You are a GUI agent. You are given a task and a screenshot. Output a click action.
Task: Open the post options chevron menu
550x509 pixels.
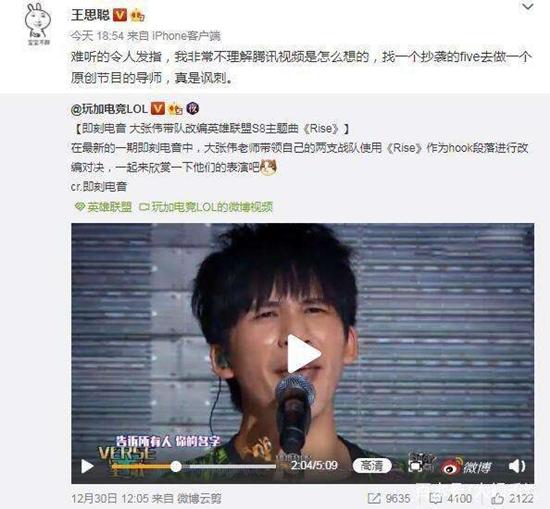pyautogui.click(x=528, y=7)
